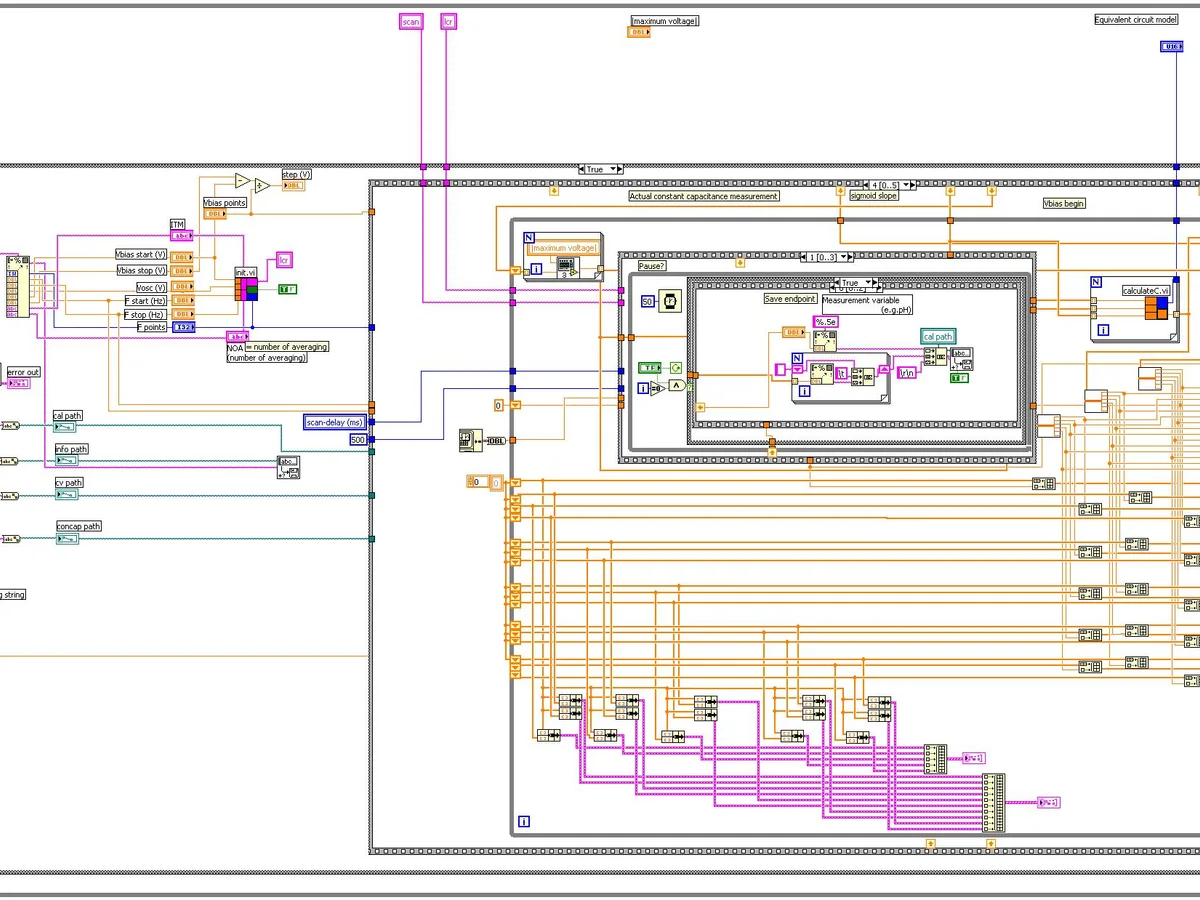The width and height of the screenshot is (1200, 900).
Task: Click the Vbias points DBL terminal
Action: [215, 214]
